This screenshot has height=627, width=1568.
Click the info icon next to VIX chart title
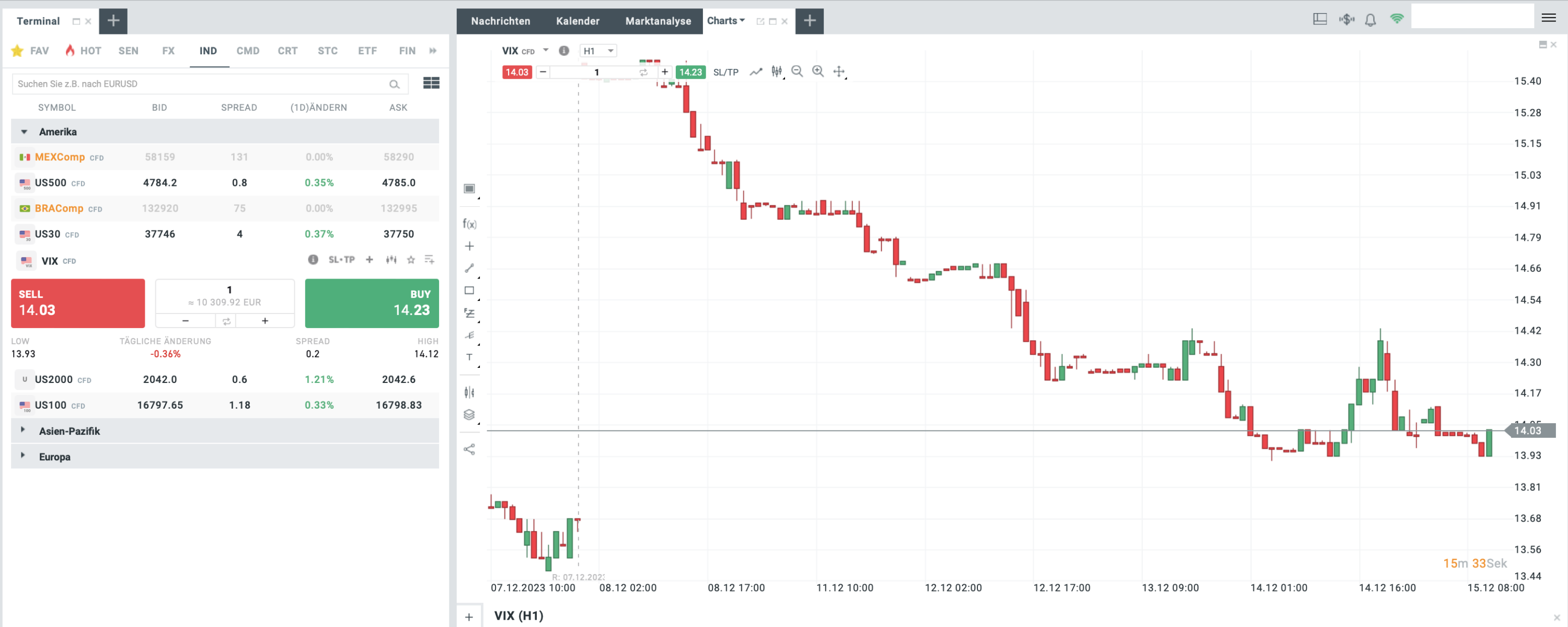coord(564,51)
